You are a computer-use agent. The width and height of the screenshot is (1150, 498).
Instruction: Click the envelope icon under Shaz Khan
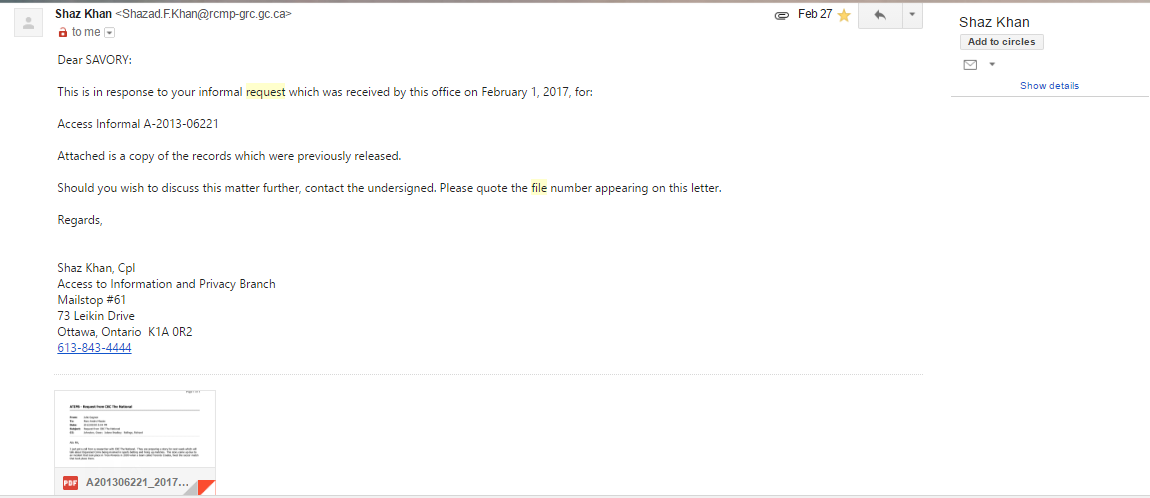pyautogui.click(x=969, y=65)
